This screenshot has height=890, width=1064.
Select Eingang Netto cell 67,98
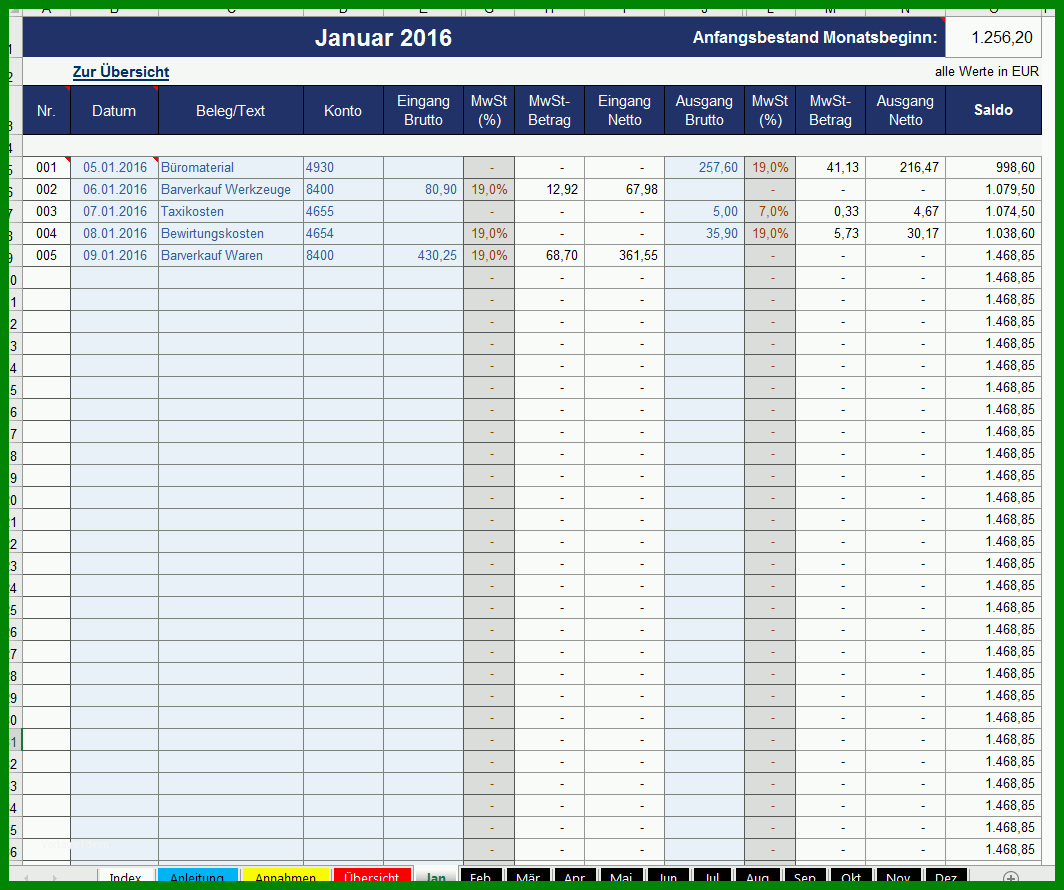click(x=624, y=190)
